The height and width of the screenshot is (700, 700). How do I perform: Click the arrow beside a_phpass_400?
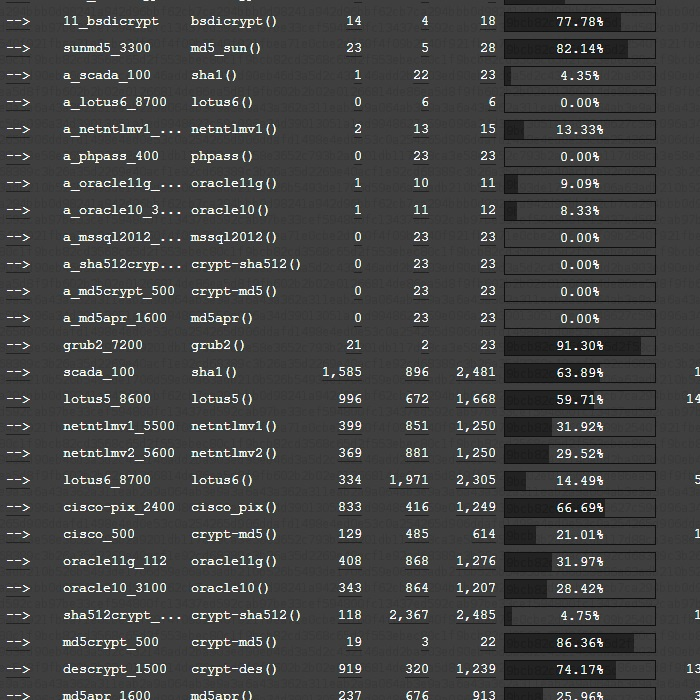tap(18, 156)
